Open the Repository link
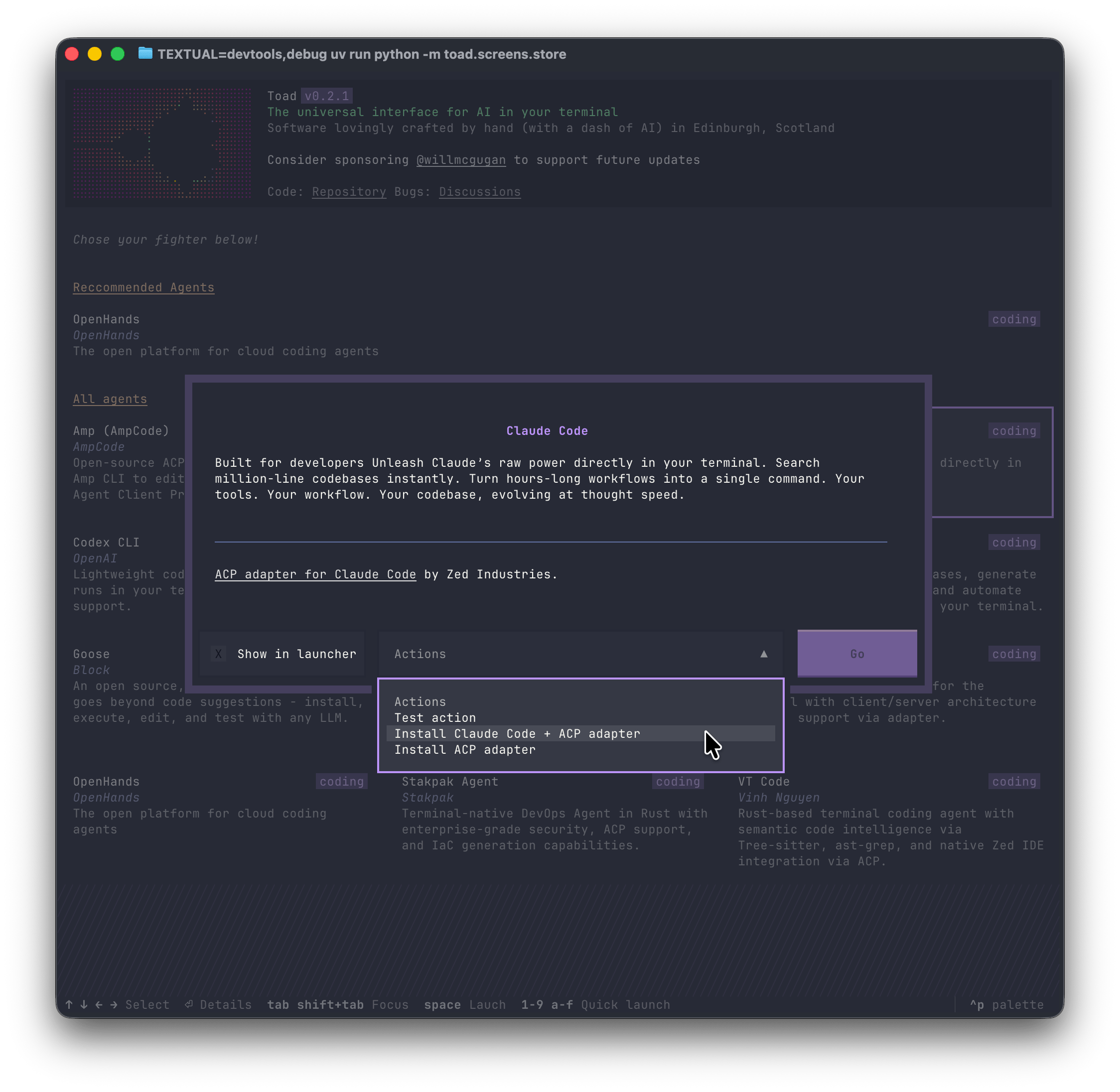The height and width of the screenshot is (1092, 1120). point(349,192)
